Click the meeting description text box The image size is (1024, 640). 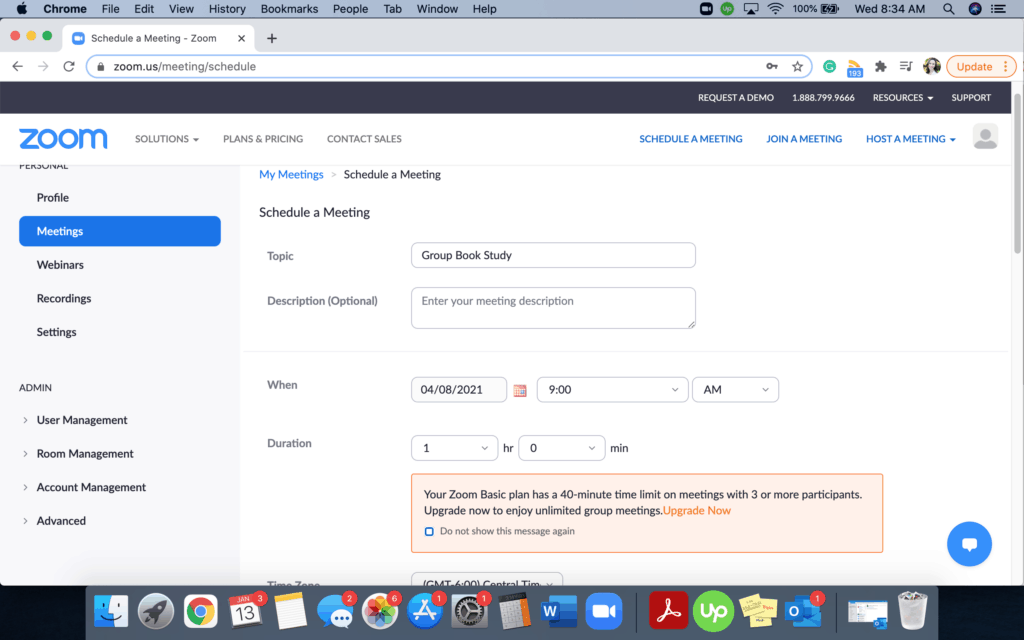click(x=553, y=307)
